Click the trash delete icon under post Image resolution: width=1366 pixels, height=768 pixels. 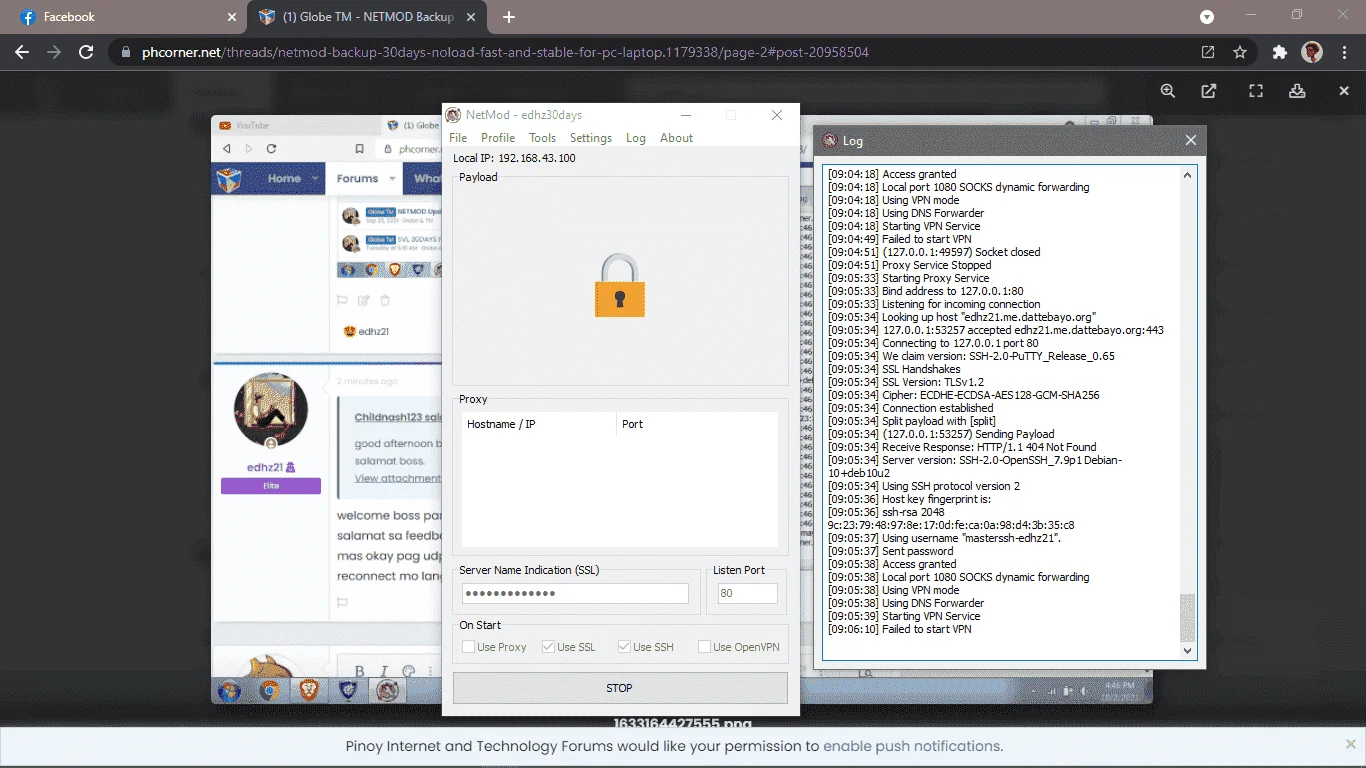click(x=386, y=300)
